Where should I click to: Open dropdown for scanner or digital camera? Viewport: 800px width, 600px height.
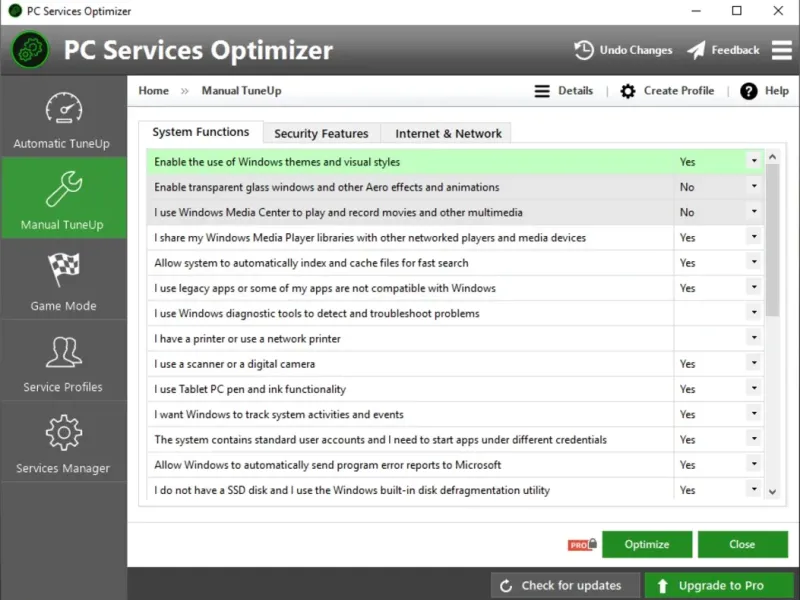coord(754,363)
